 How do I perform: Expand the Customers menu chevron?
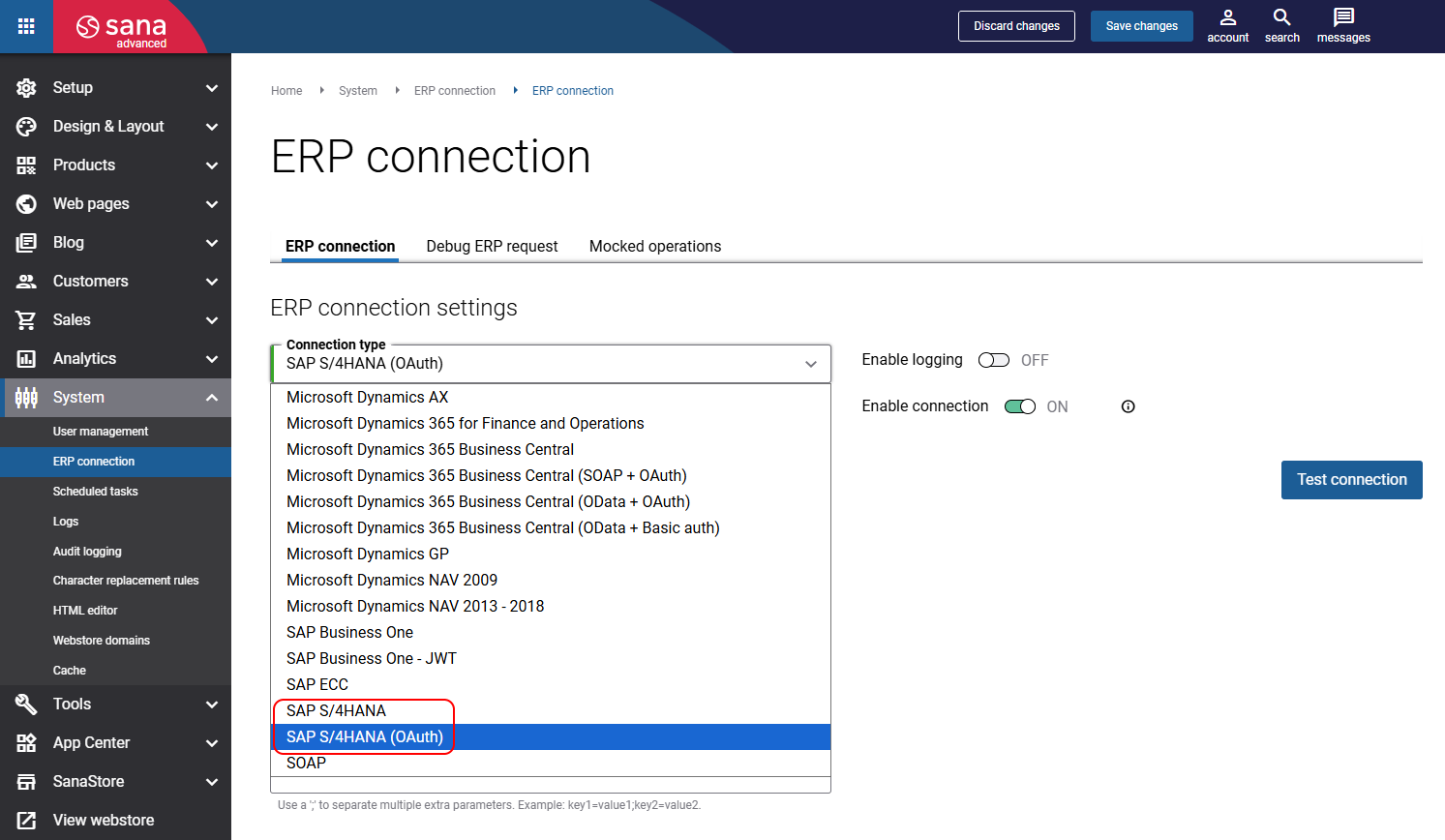click(x=212, y=282)
